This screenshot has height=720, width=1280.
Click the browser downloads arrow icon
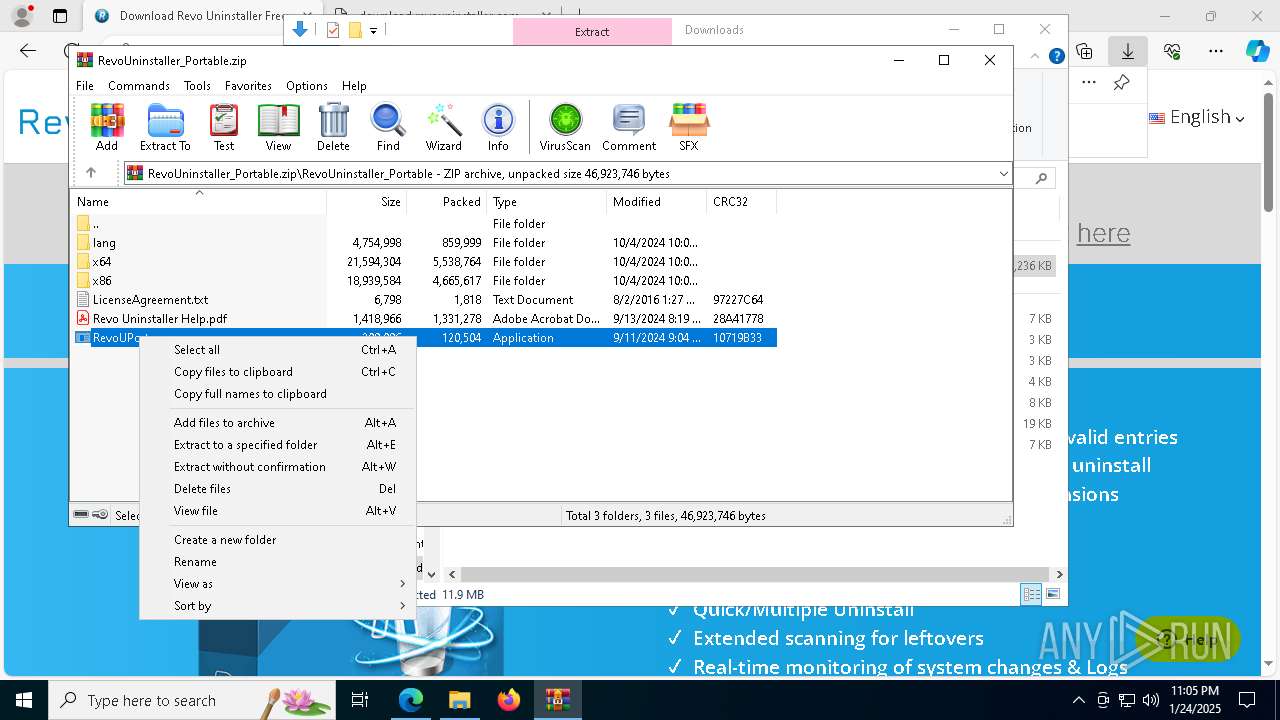tap(1127, 51)
